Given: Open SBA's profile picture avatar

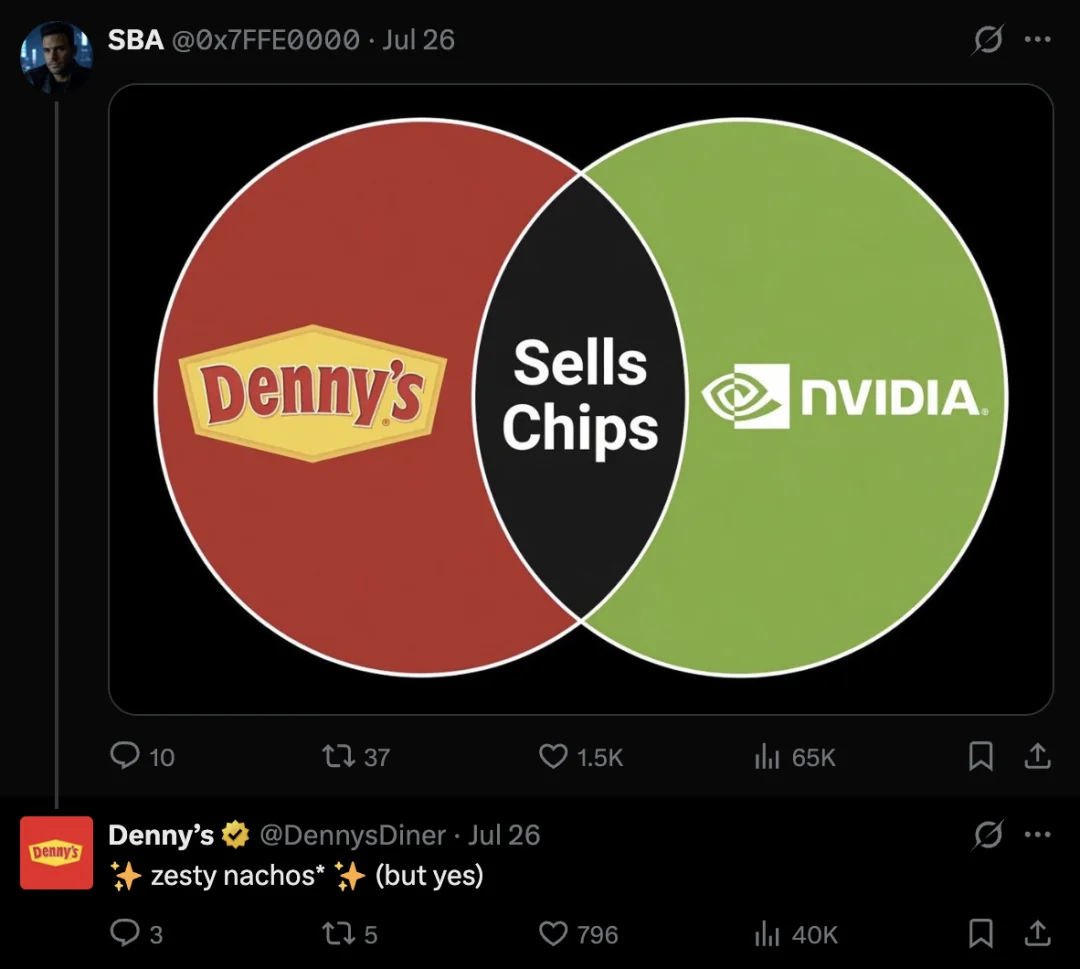Looking at the screenshot, I should point(56,56).
